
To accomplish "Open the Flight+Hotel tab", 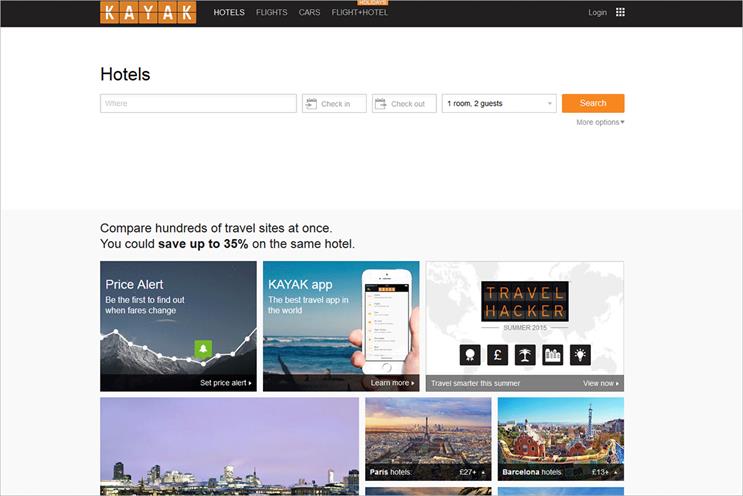I will [x=360, y=12].
